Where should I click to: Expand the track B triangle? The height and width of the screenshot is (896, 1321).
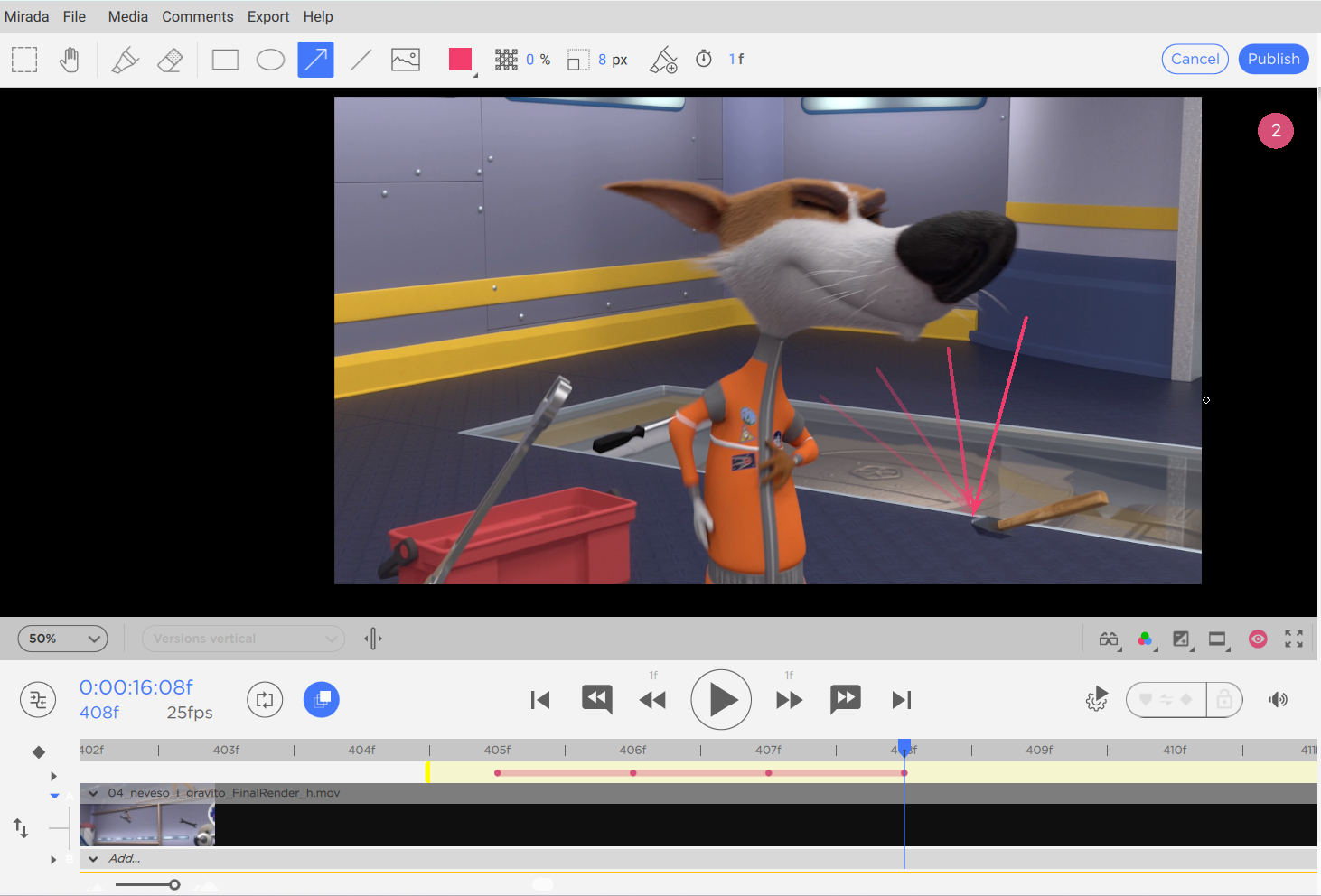[53, 860]
